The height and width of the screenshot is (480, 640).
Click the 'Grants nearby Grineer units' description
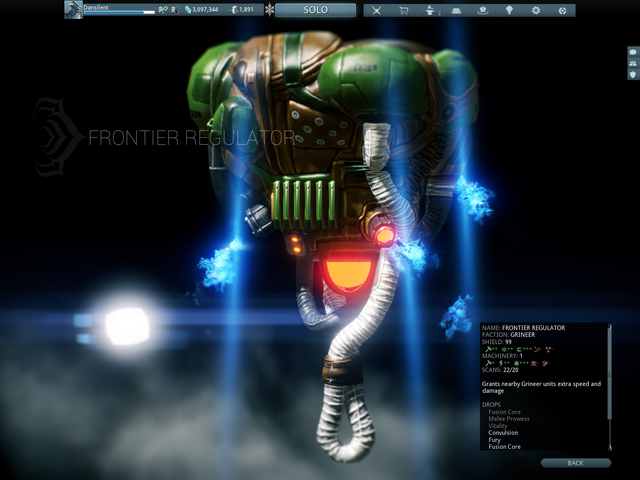pyautogui.click(x=541, y=387)
